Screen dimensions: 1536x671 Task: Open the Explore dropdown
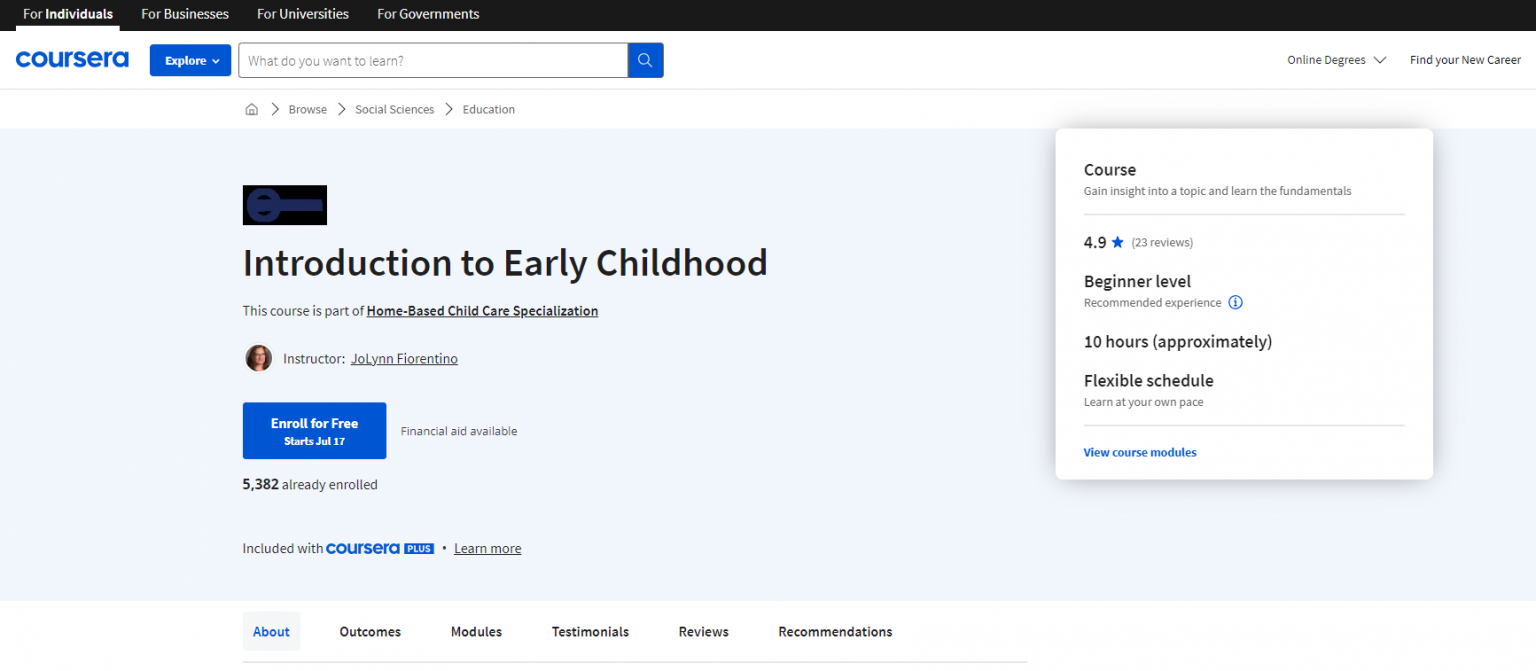tap(190, 60)
